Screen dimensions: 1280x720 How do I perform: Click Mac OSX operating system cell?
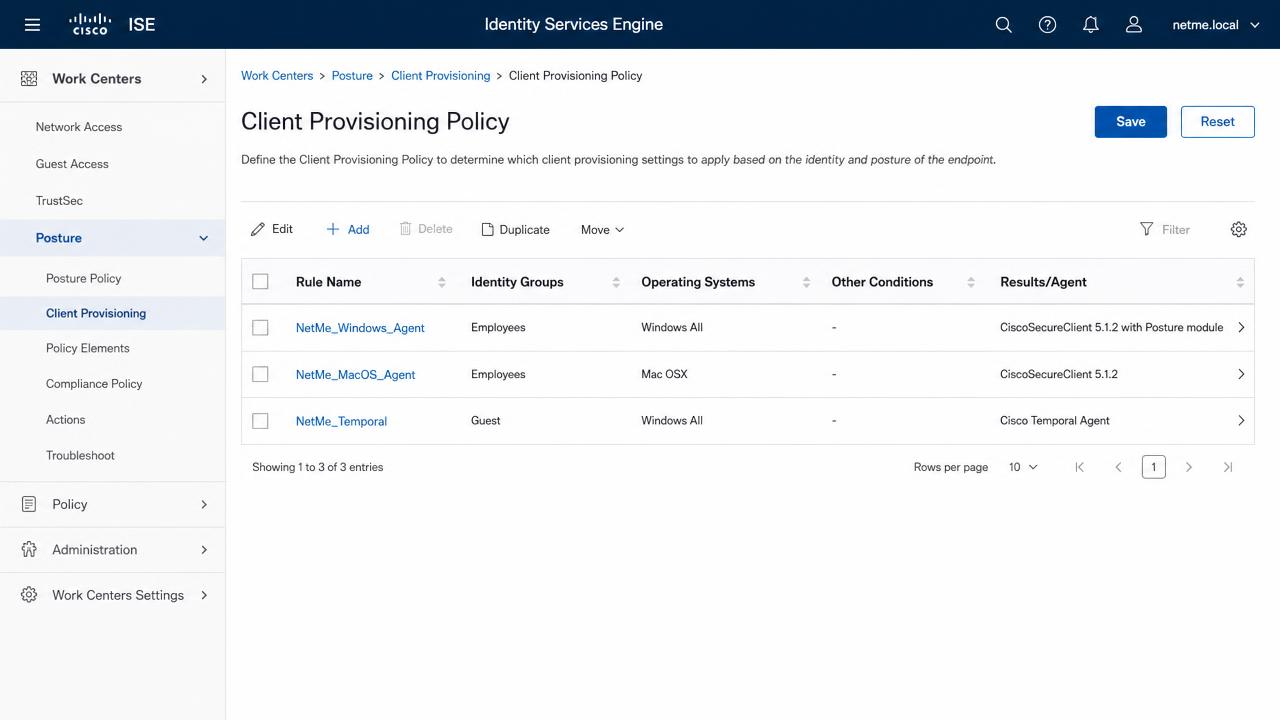tap(664, 374)
